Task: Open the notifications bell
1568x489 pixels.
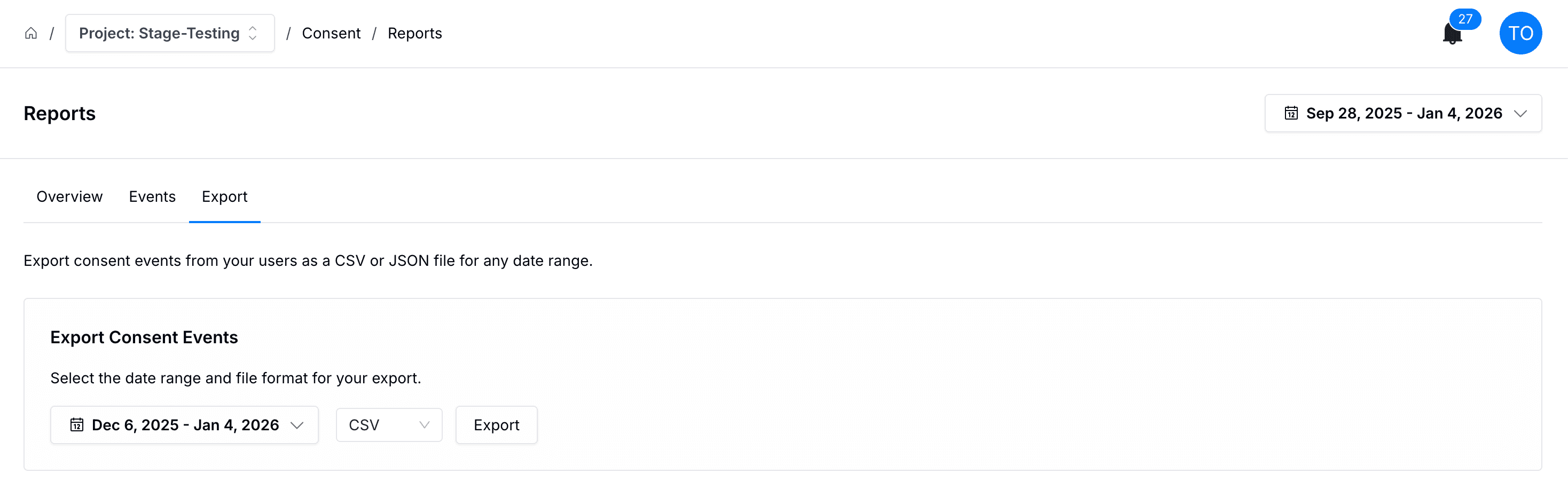Action: click(1452, 35)
